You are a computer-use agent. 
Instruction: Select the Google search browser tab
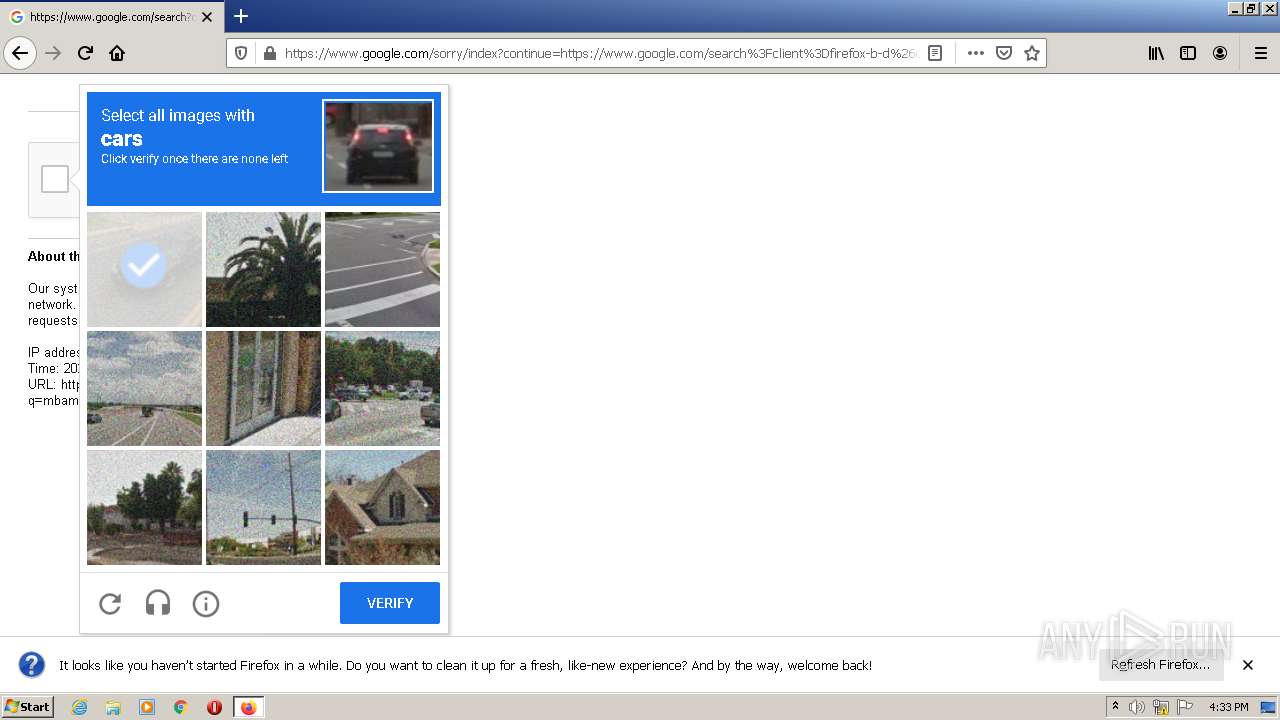pos(112,17)
